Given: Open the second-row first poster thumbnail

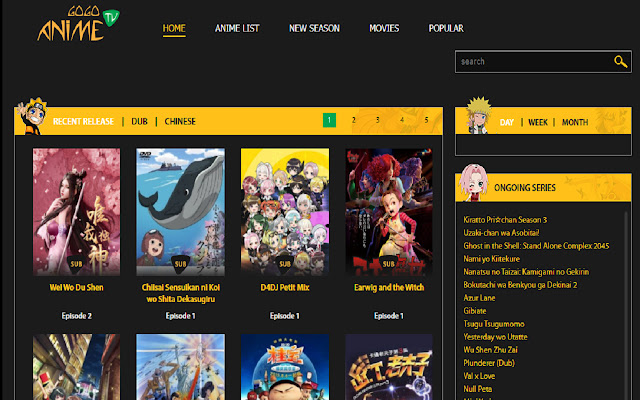Looking at the screenshot, I should click(x=76, y=367).
